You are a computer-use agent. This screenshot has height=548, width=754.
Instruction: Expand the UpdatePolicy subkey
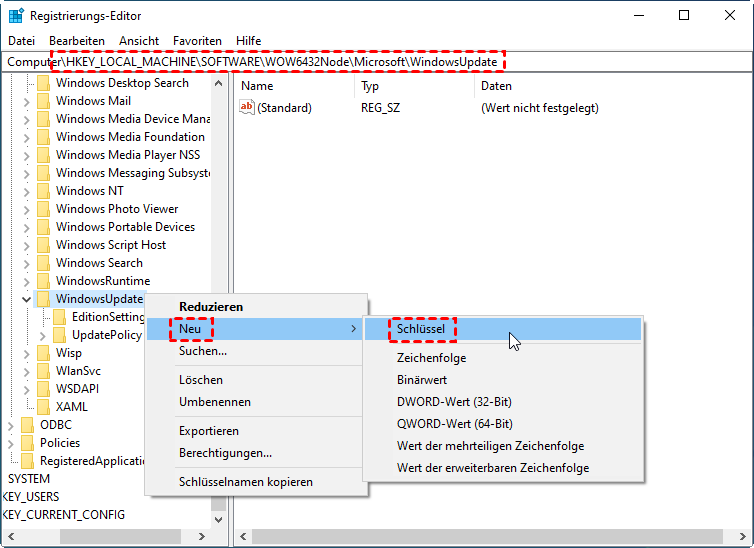tap(42, 336)
